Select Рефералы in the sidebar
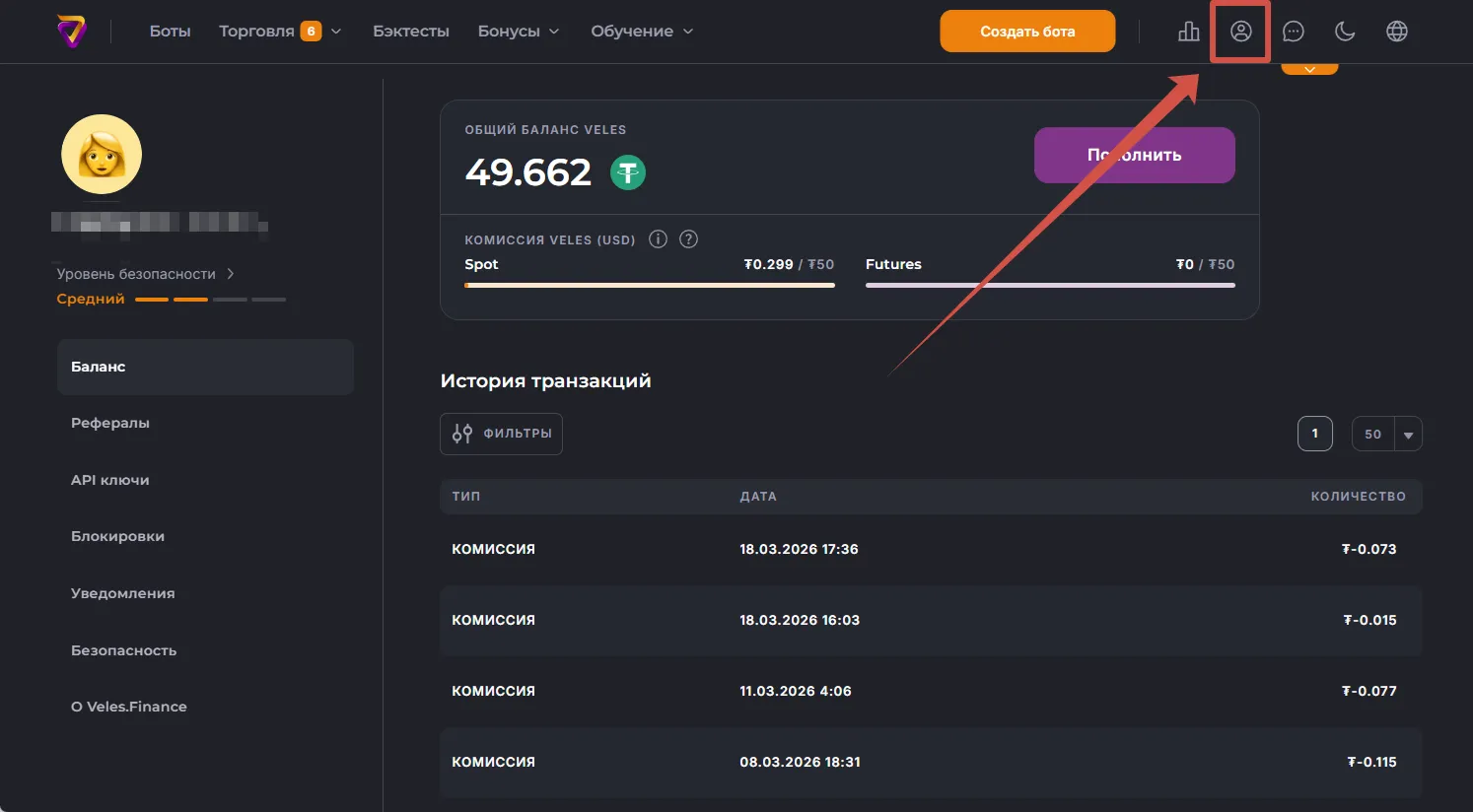 (x=110, y=423)
